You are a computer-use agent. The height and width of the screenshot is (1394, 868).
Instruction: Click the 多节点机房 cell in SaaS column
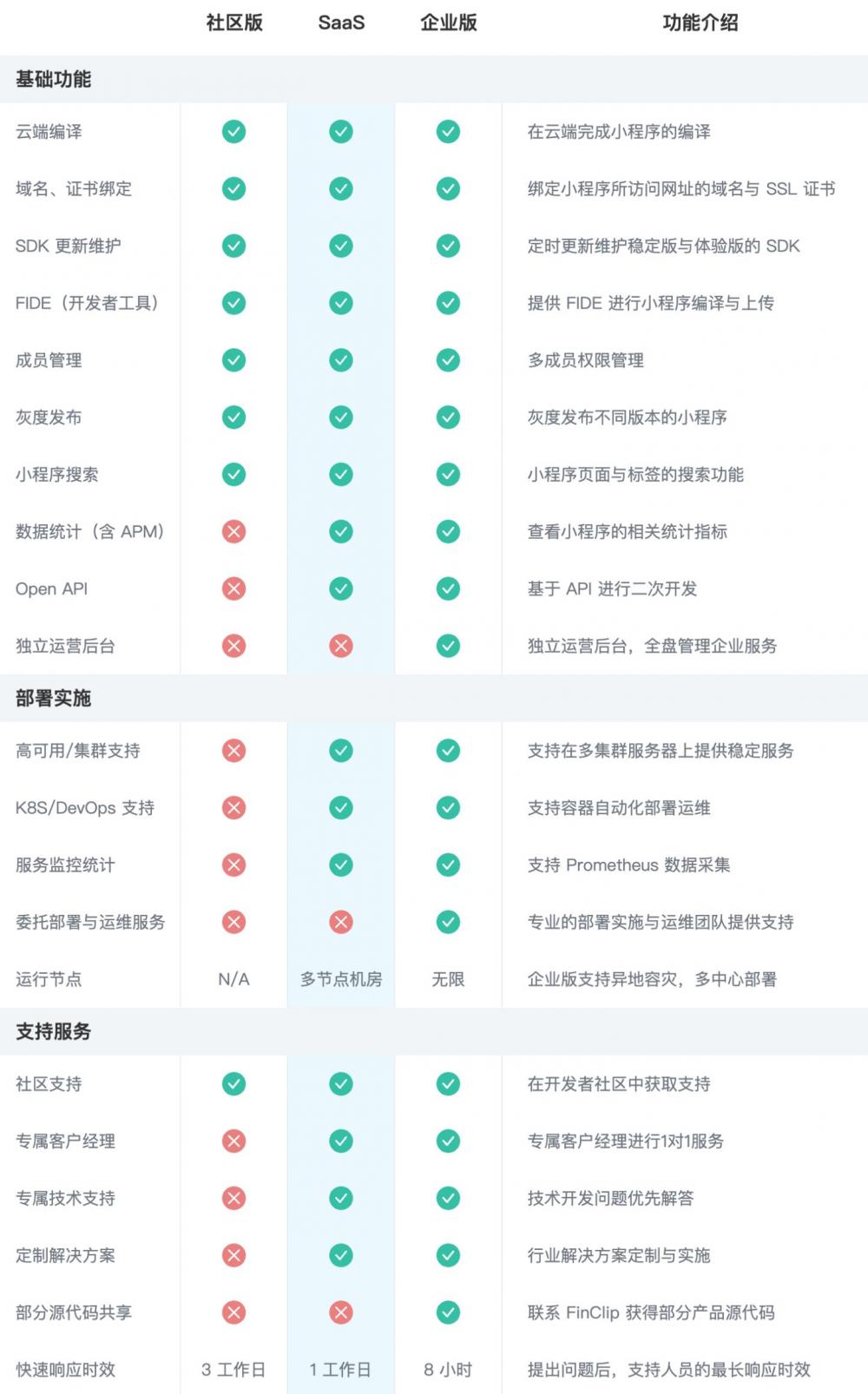tap(341, 979)
